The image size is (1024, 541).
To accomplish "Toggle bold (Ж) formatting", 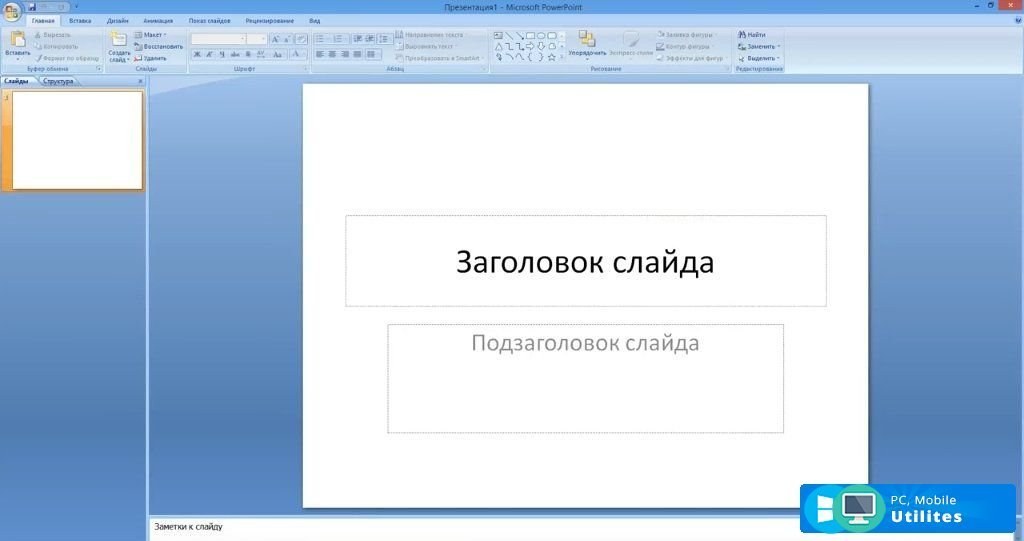I will [197, 54].
